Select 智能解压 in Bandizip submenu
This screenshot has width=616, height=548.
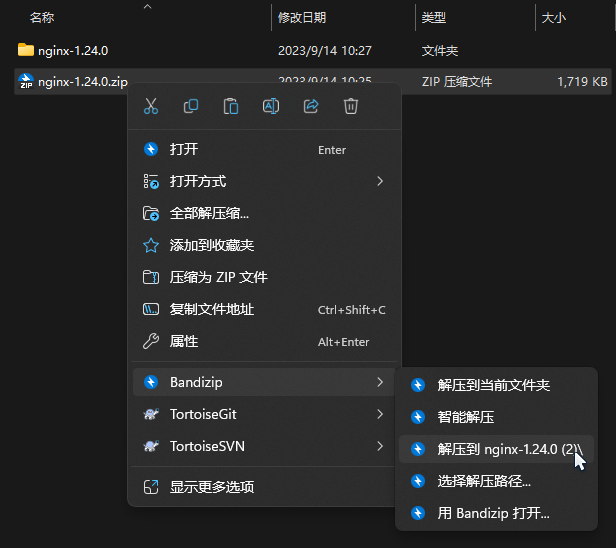(465, 417)
